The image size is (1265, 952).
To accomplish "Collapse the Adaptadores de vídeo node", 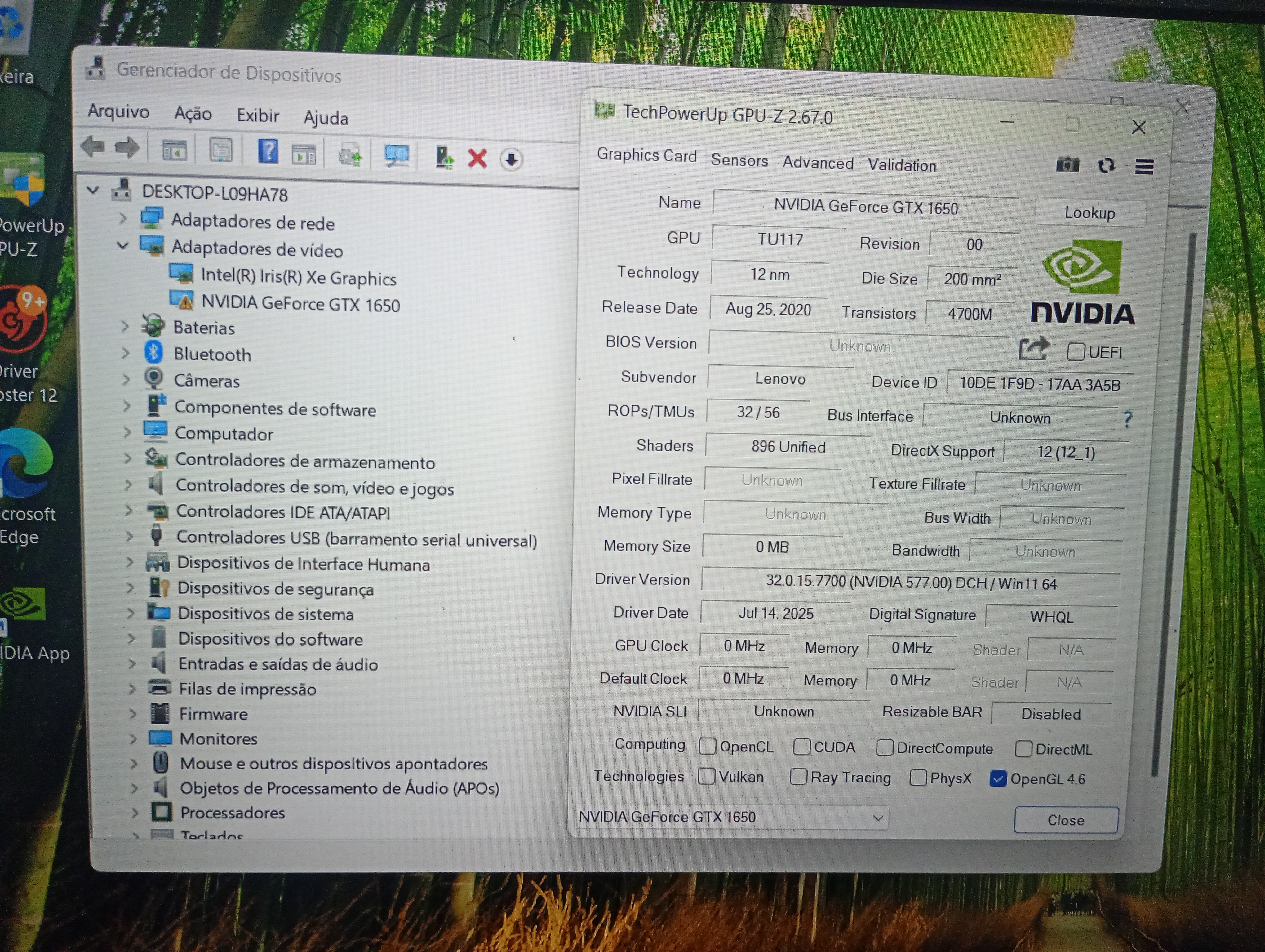I will (122, 246).
